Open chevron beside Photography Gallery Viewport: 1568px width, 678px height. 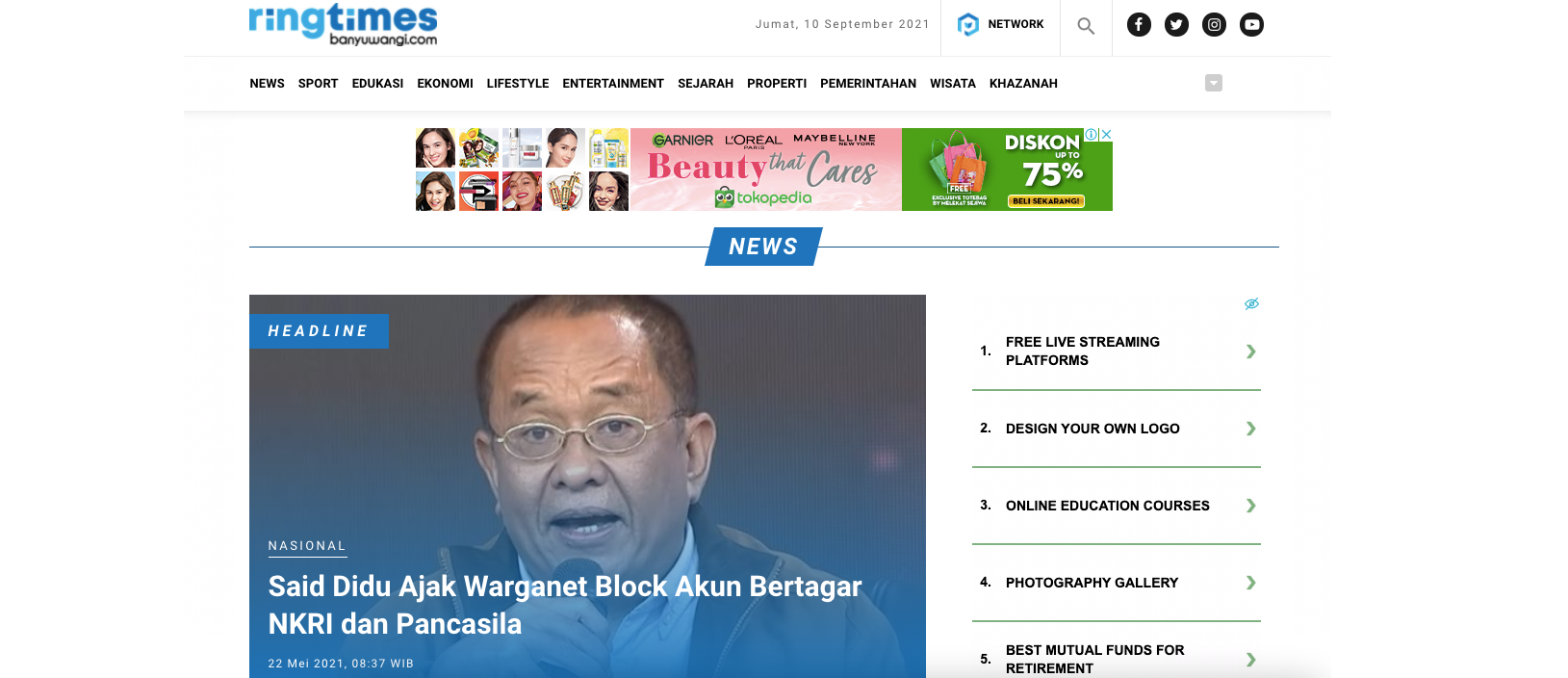pos(1250,583)
